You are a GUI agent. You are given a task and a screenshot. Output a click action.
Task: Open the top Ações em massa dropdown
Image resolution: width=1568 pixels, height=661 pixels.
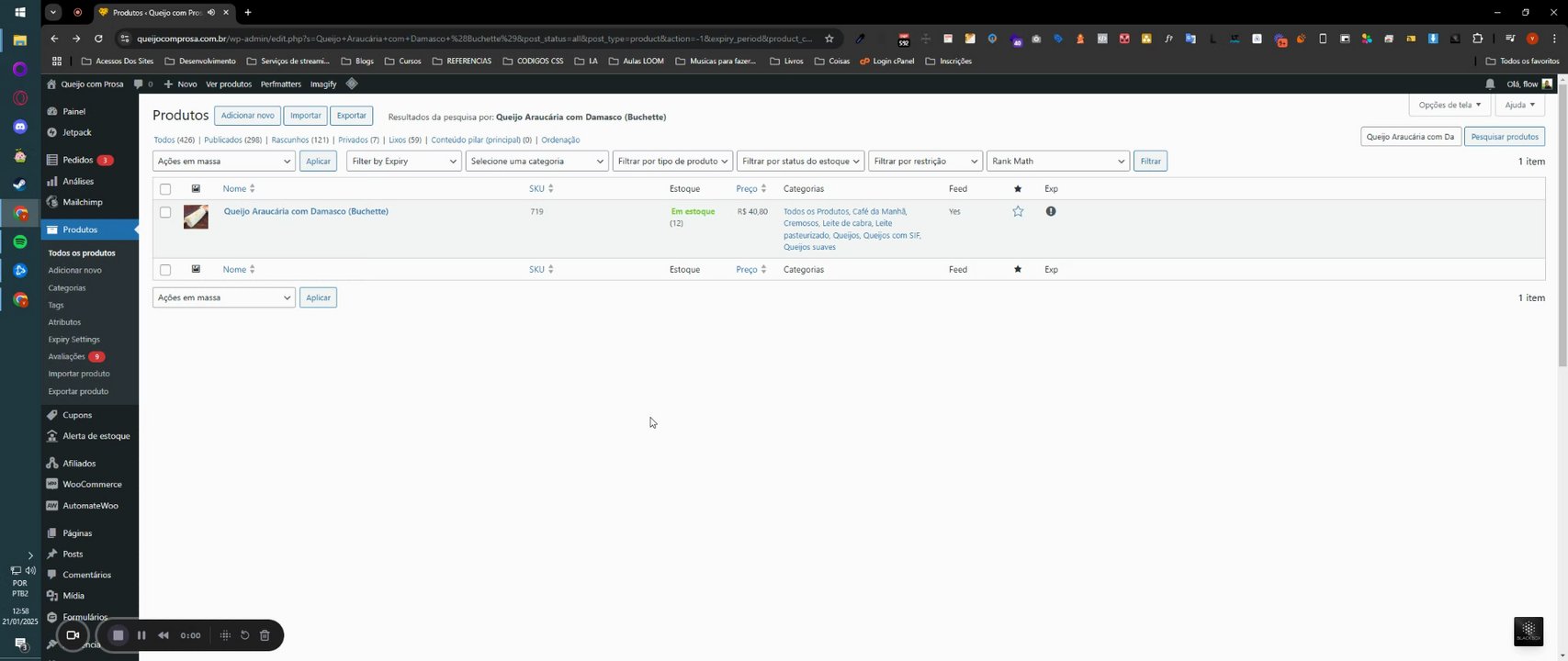pyautogui.click(x=223, y=162)
